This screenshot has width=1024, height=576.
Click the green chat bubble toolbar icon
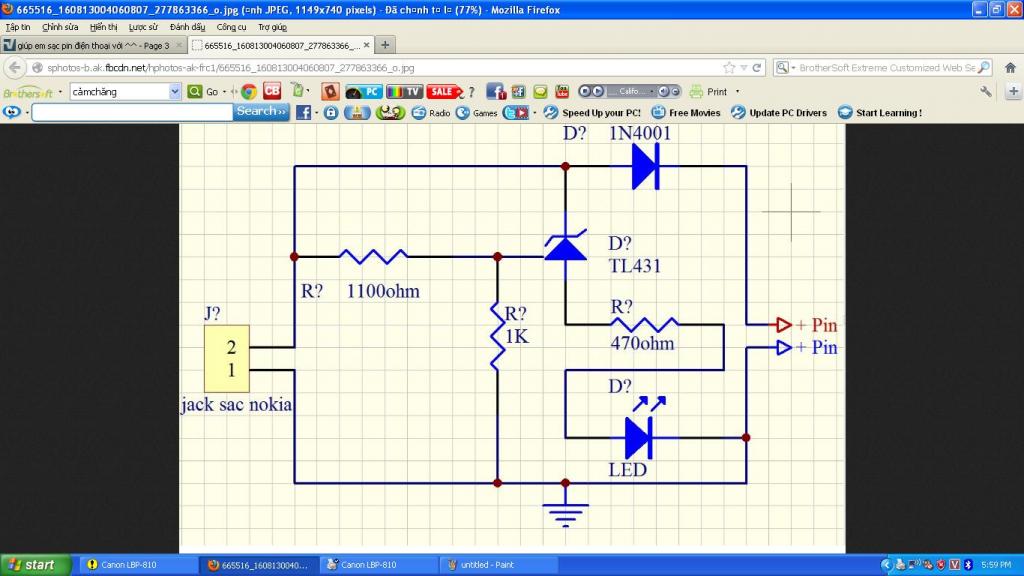coord(540,91)
